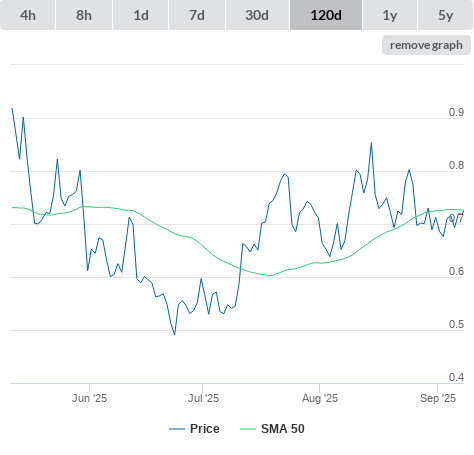Viewport: 474px width, 455px height.
Task: Select the 8h time range tab
Action: [84, 15]
